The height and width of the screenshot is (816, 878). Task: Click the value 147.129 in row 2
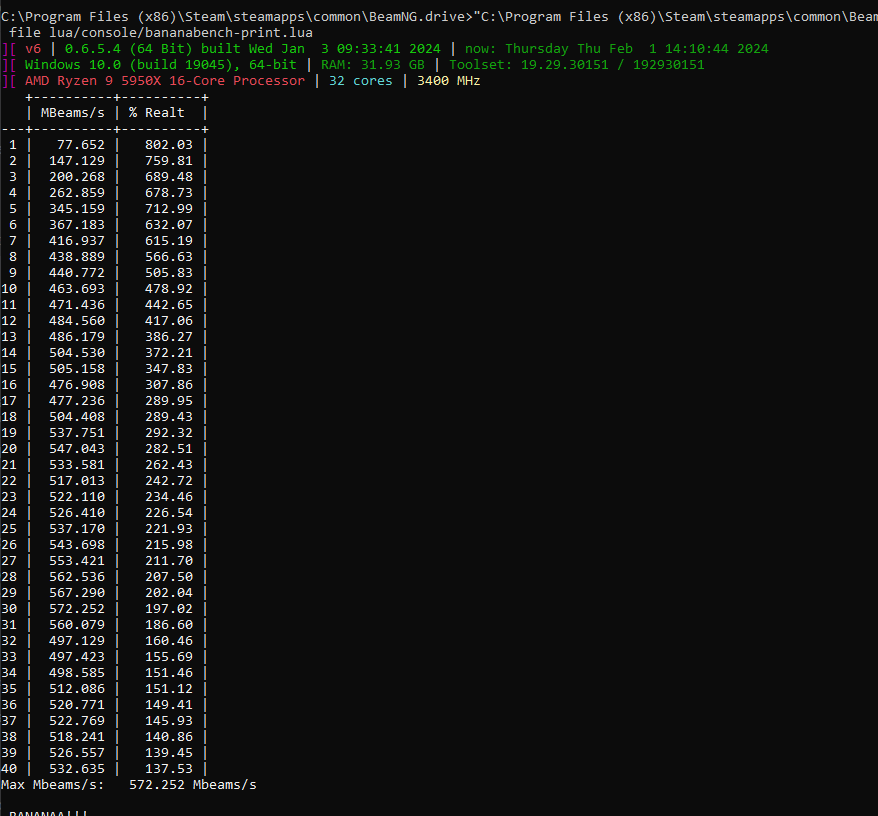pyautogui.click(x=77, y=161)
